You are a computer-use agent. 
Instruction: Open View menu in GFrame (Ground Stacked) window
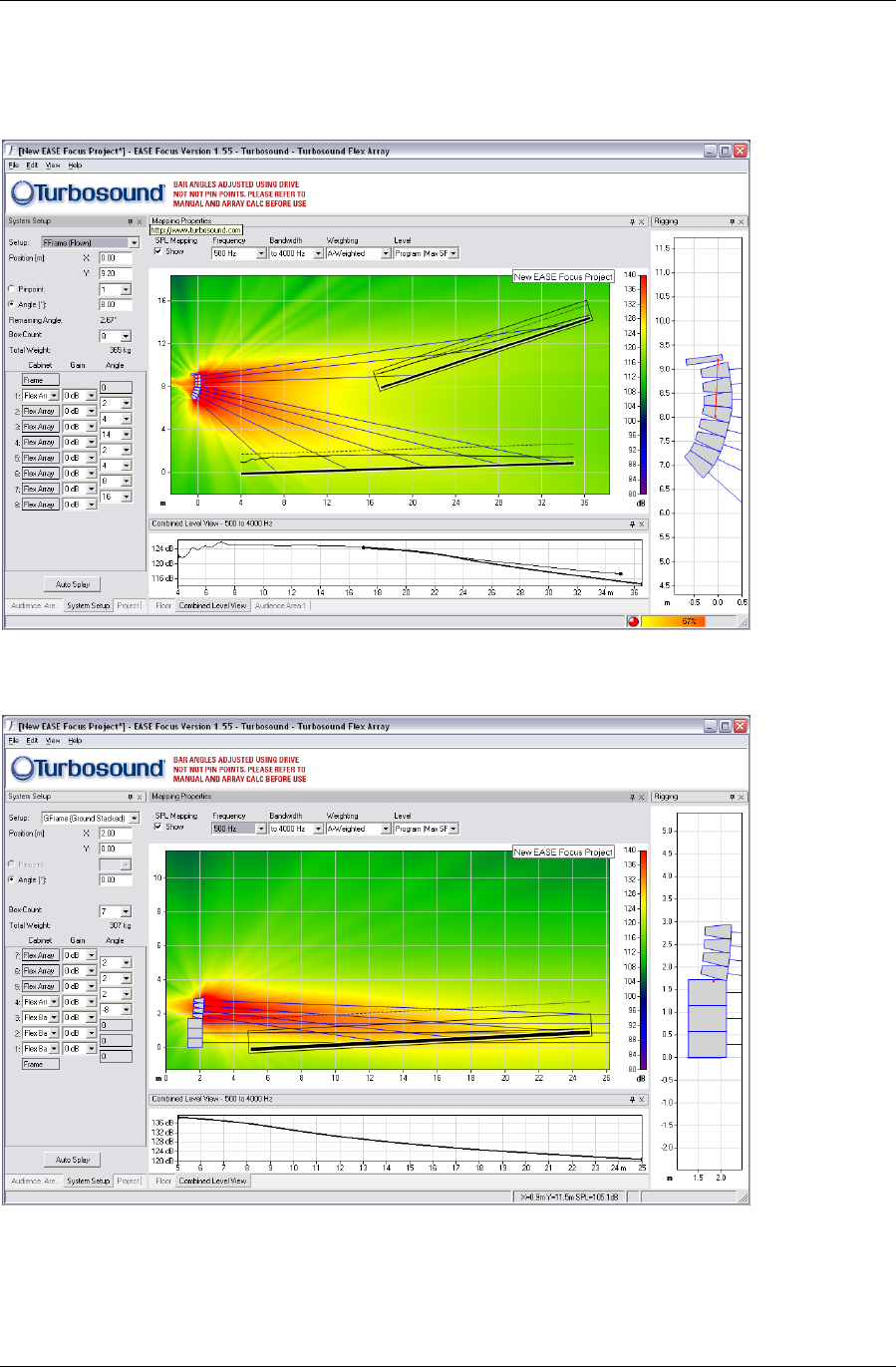53,741
